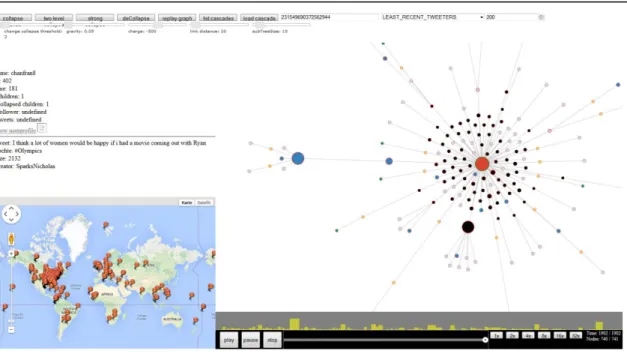Zoom in the map with plus button
The width and height of the screenshot is (627, 360).
pos(11,253)
